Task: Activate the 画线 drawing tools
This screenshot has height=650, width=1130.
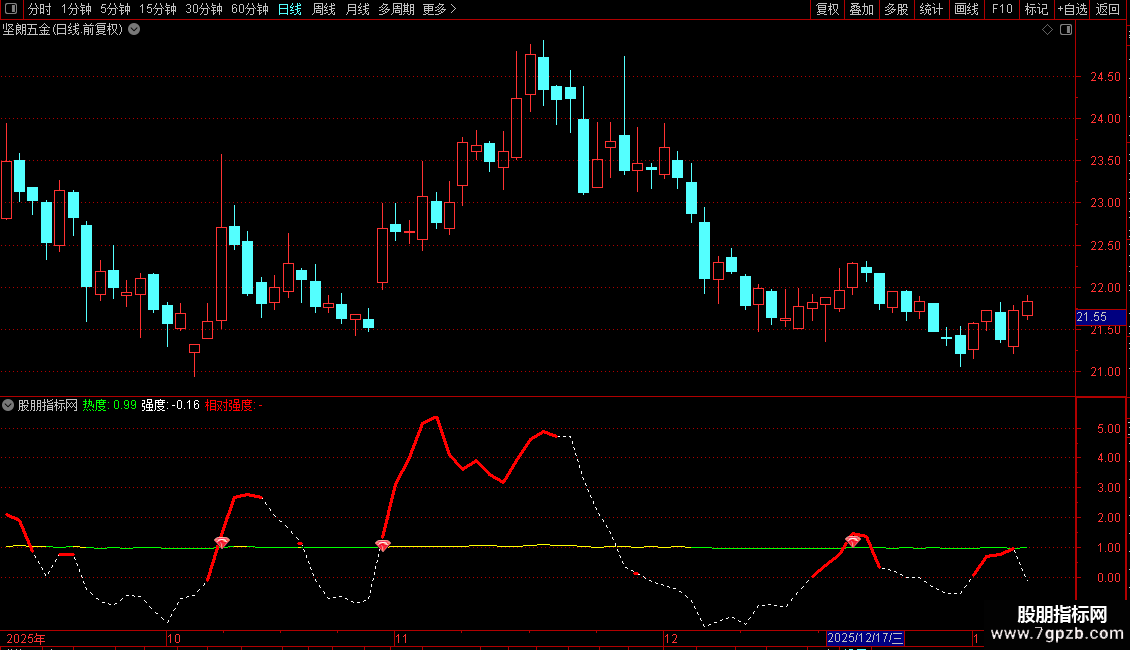Action: [x=966, y=9]
